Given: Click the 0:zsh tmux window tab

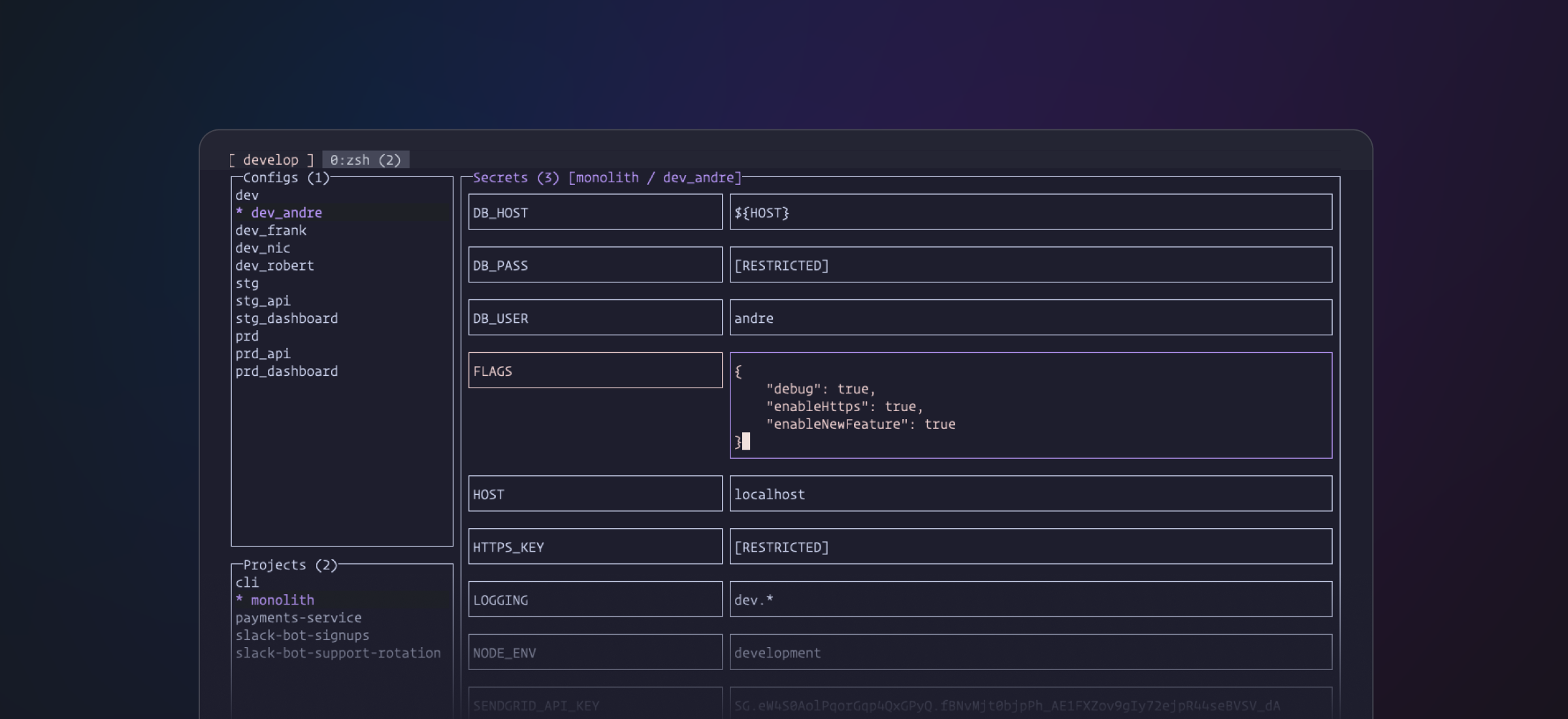Looking at the screenshot, I should click(365, 160).
